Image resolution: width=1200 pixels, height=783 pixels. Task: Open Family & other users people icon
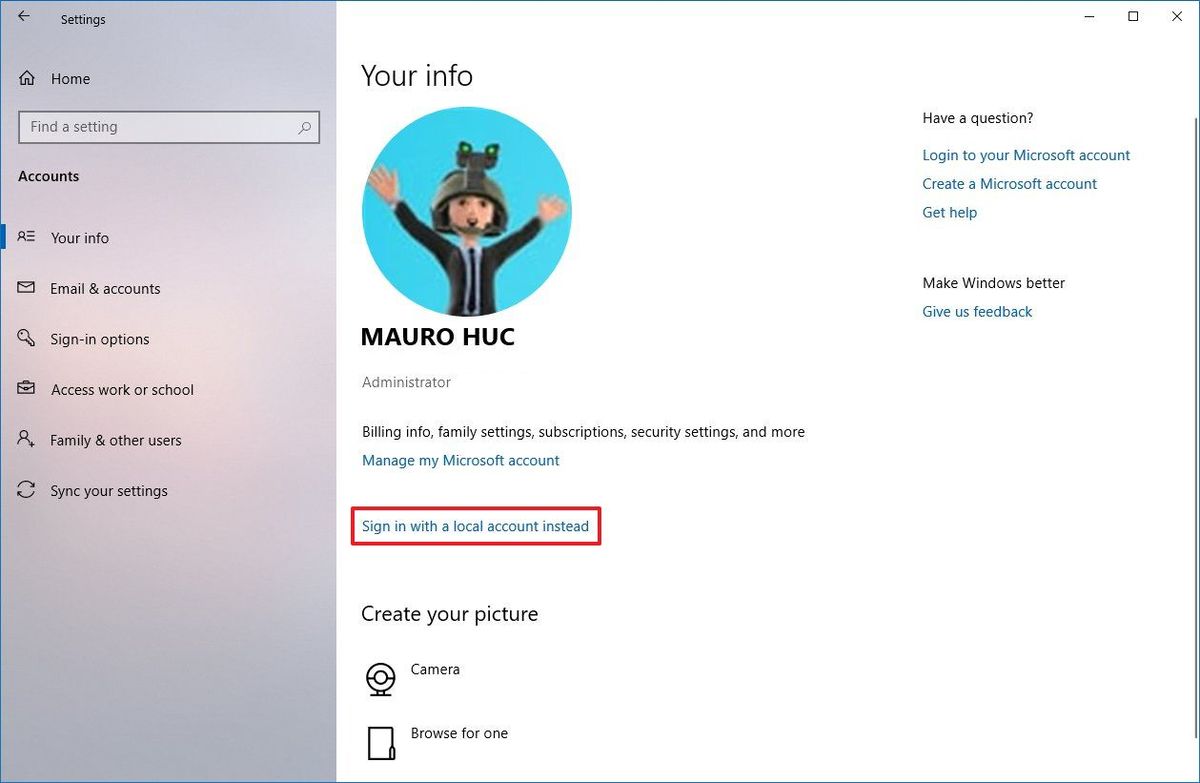click(25, 440)
